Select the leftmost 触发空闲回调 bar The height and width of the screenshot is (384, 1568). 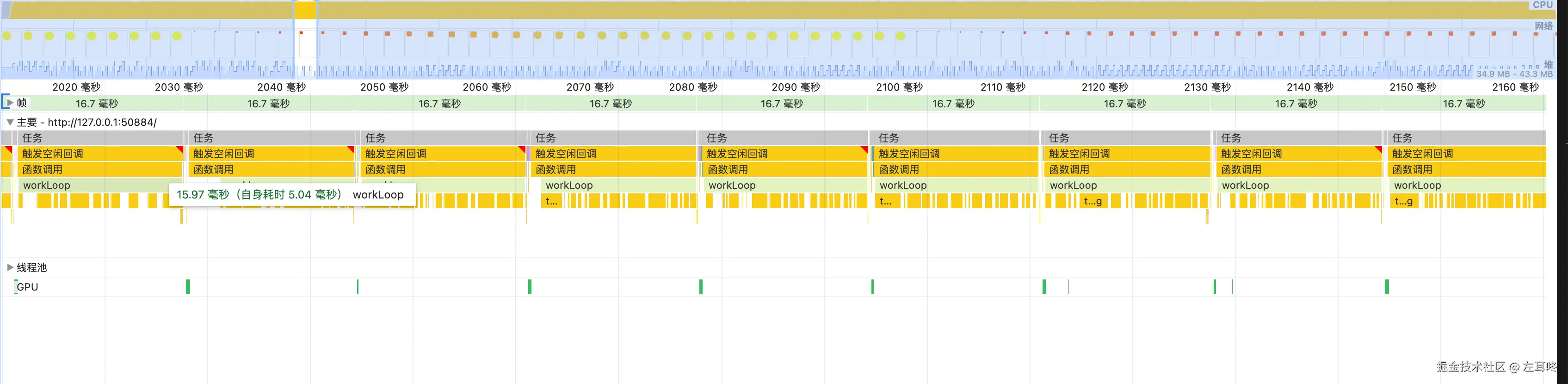[100, 154]
